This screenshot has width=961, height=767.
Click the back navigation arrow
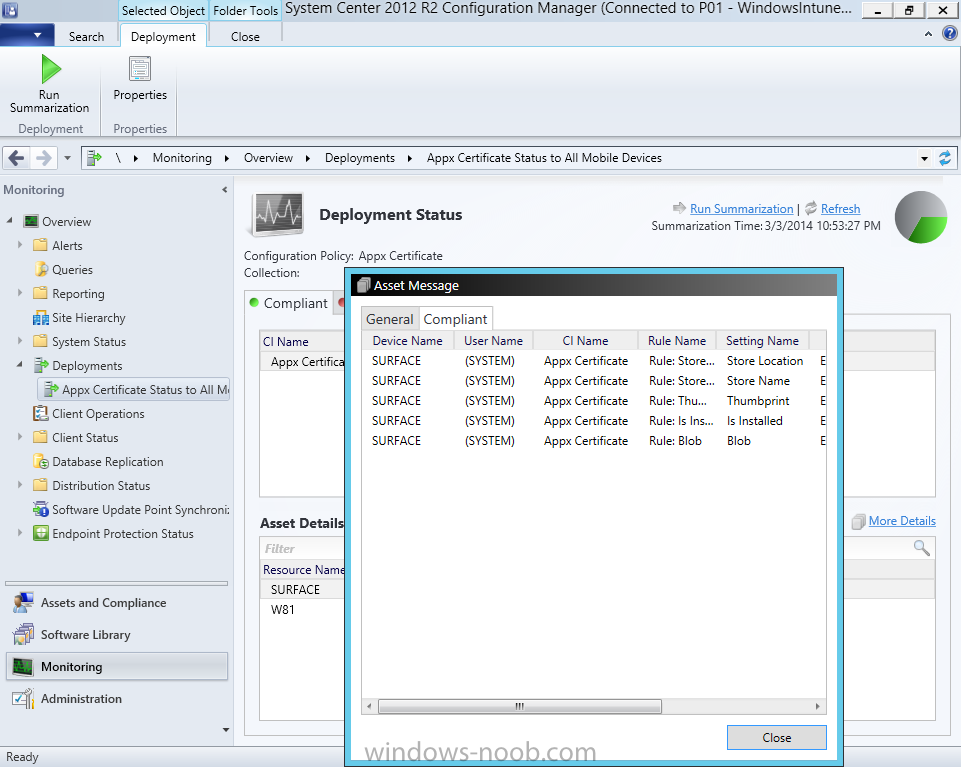point(17,158)
